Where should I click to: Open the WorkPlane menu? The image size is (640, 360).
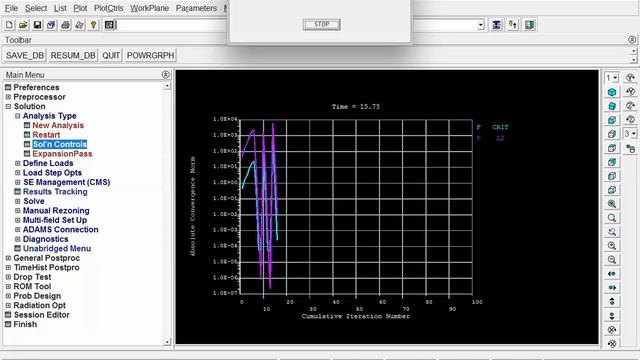[149, 8]
